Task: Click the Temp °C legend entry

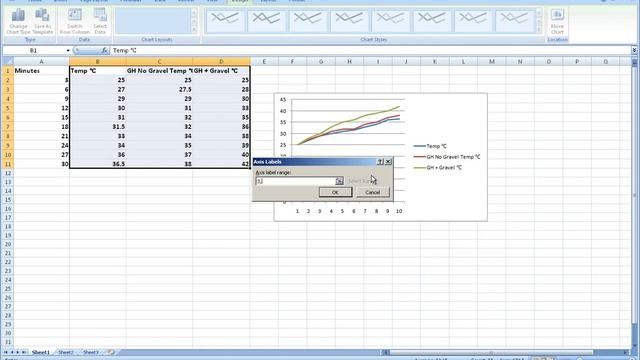Action: pos(430,146)
